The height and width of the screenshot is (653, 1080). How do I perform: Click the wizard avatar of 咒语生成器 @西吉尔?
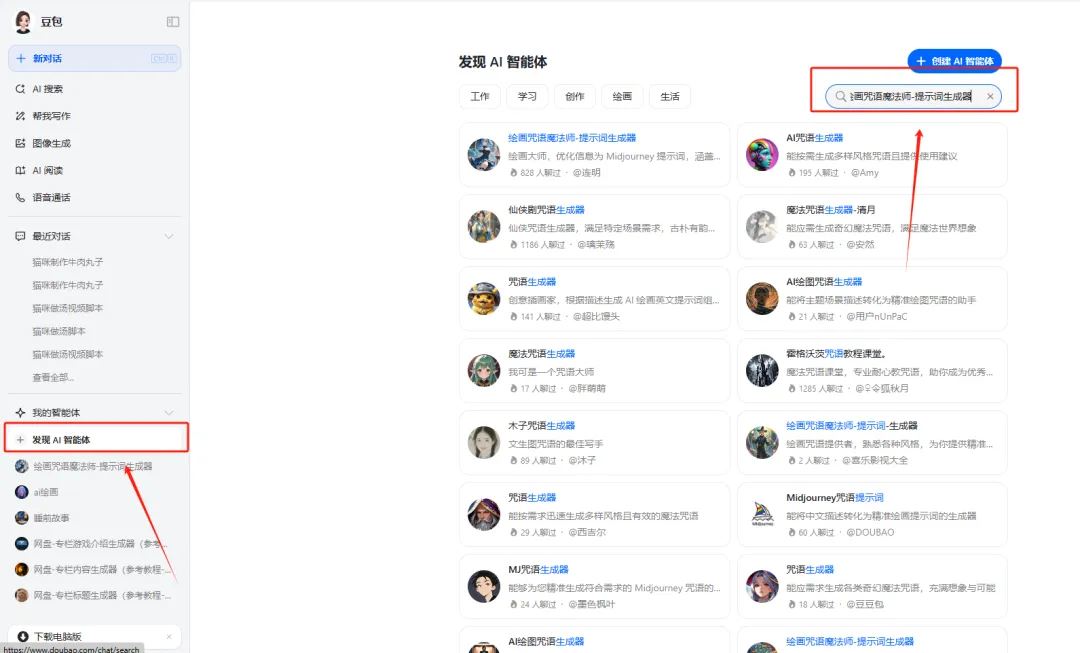point(484,515)
